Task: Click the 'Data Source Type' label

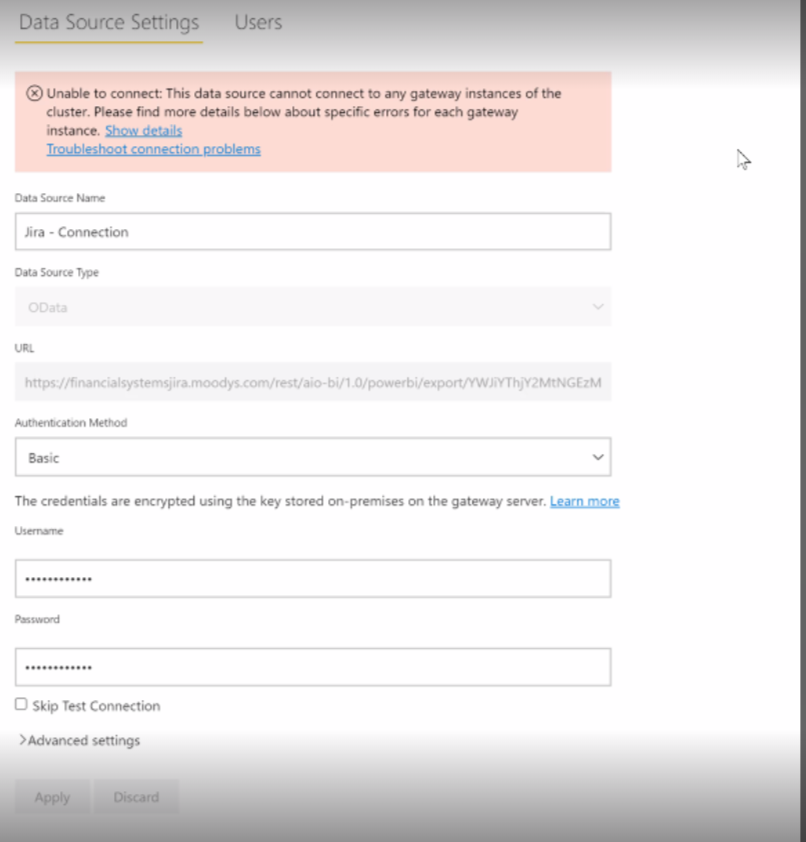Action: tap(56, 272)
